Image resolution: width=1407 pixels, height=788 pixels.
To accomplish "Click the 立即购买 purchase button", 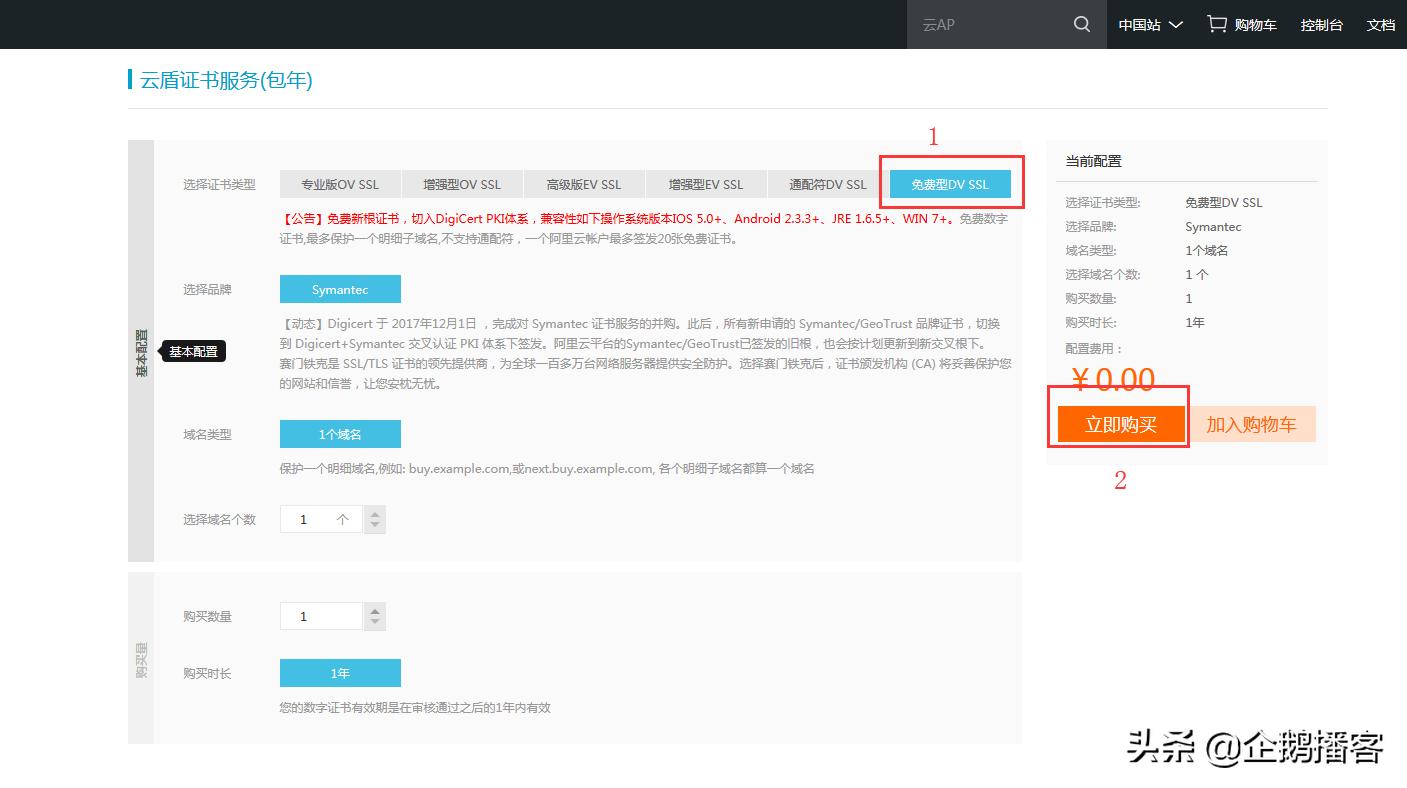I will point(1119,423).
